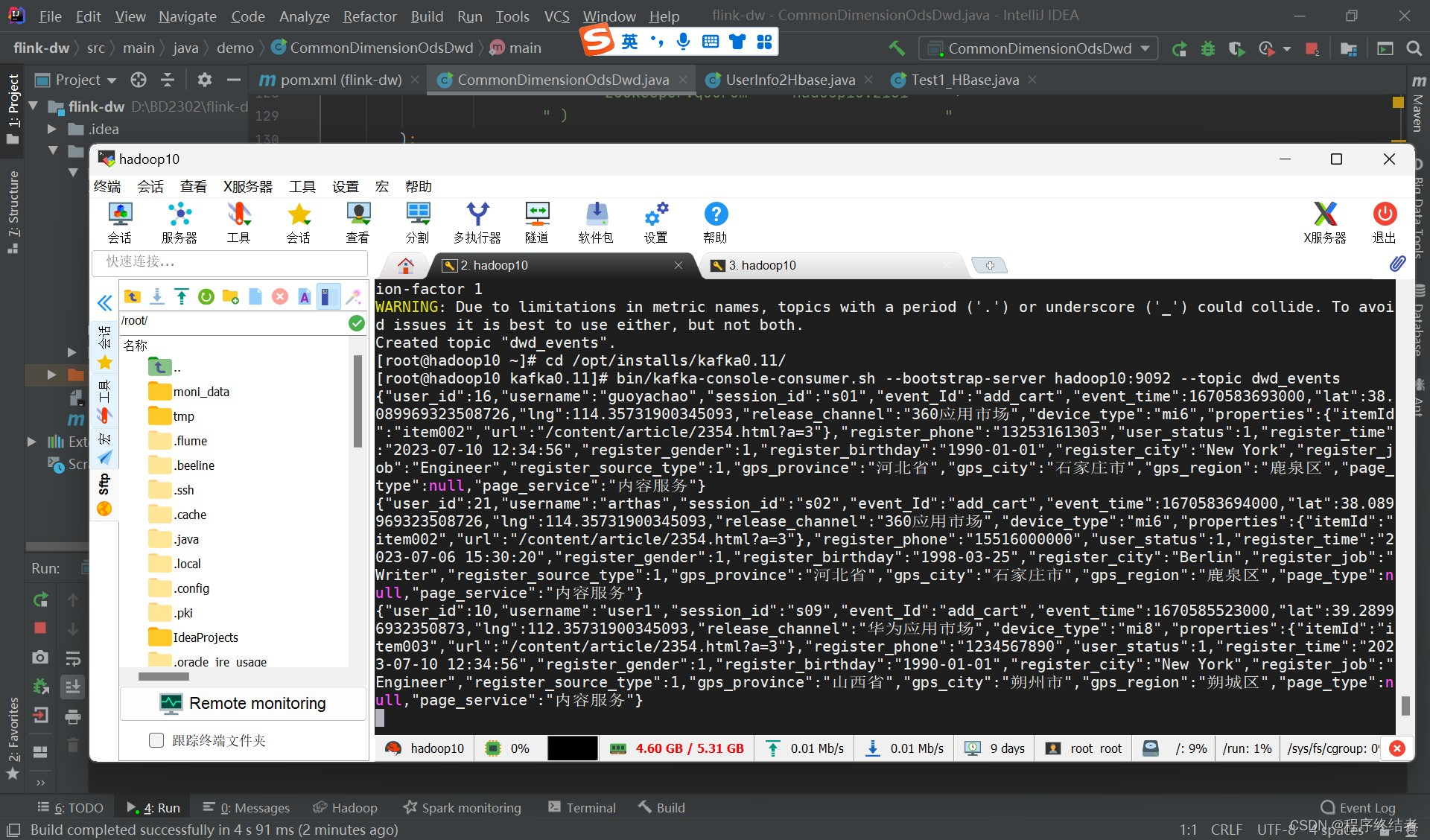Open the Event Log panel
Image resolution: width=1430 pixels, height=840 pixels.
point(1358,808)
